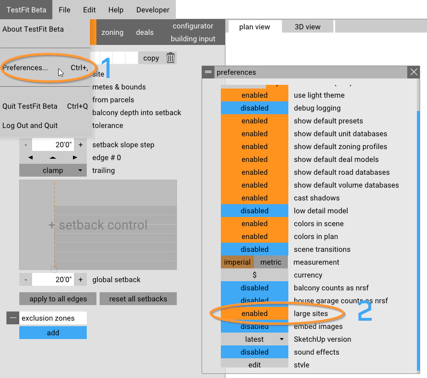Open the currency selector
Viewport: 427px width, 378px height.
[x=254, y=275]
